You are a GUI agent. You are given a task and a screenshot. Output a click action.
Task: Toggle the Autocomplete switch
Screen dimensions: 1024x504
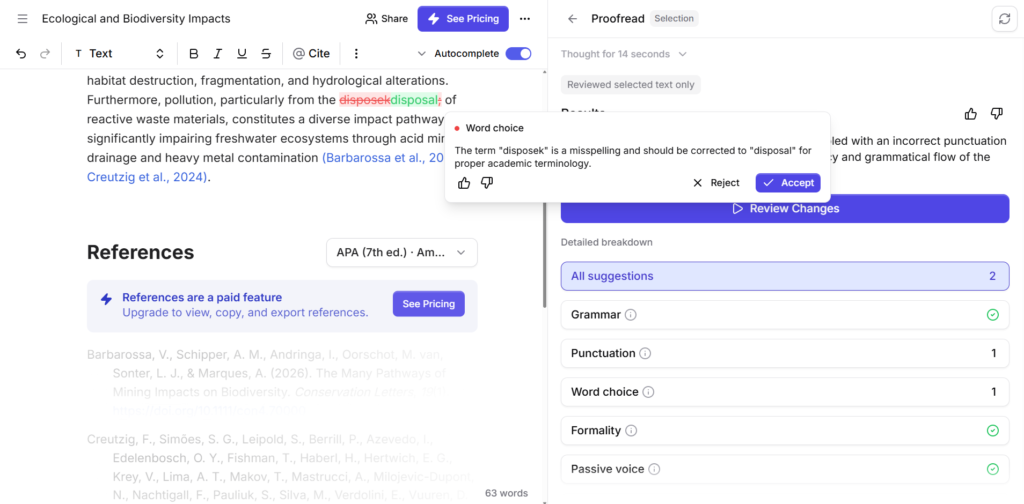(x=519, y=54)
